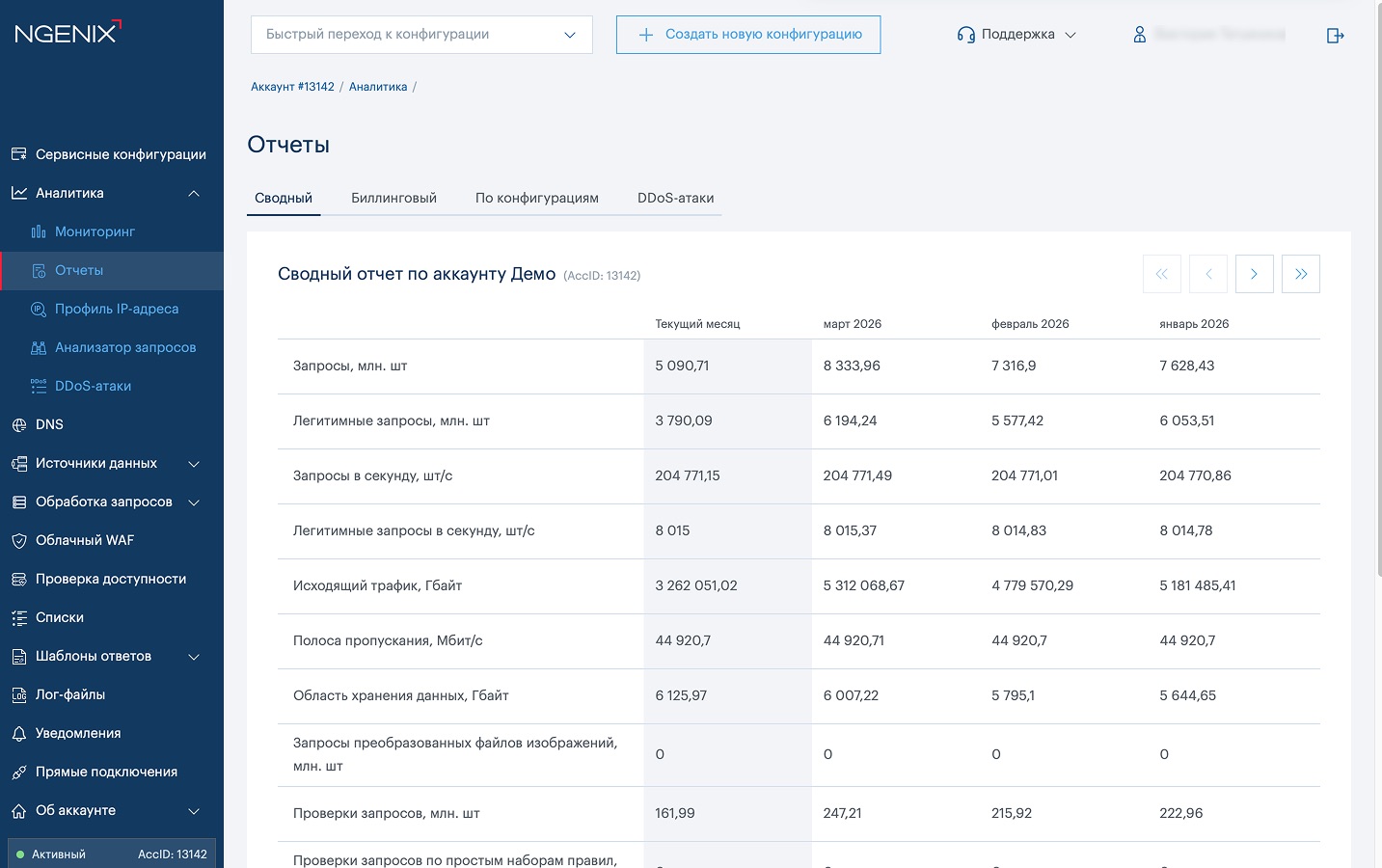
Task: Click the Сервисные конфигурации icon
Action: pos(18,154)
